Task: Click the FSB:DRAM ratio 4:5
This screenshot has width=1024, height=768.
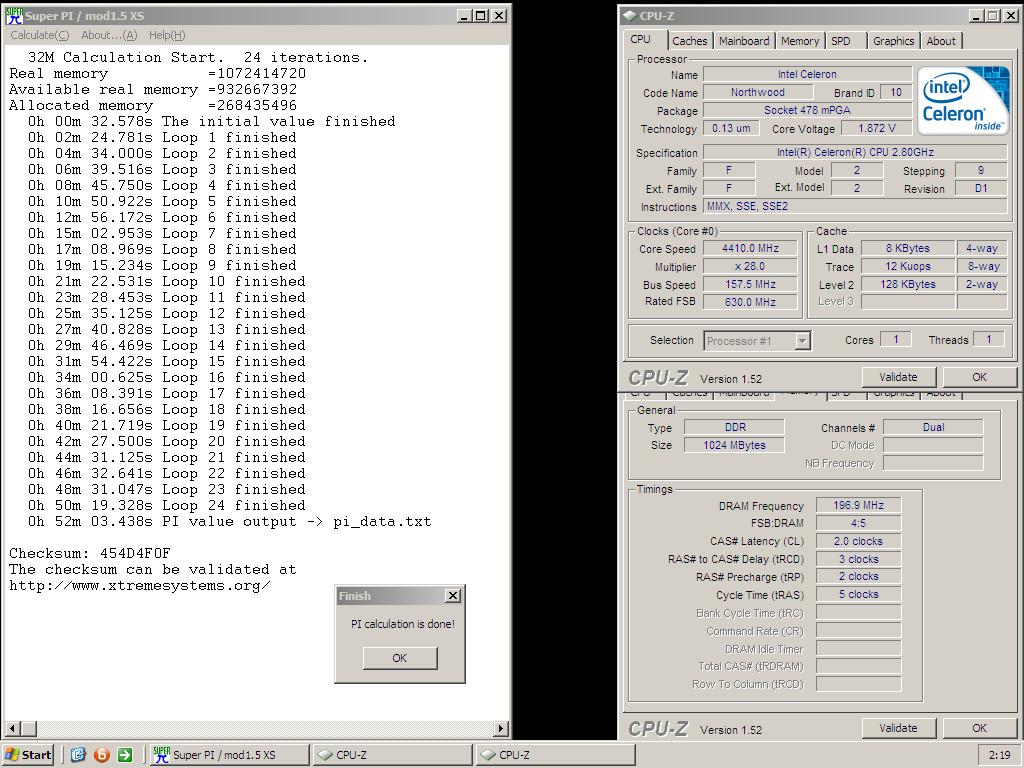Action: click(858, 523)
